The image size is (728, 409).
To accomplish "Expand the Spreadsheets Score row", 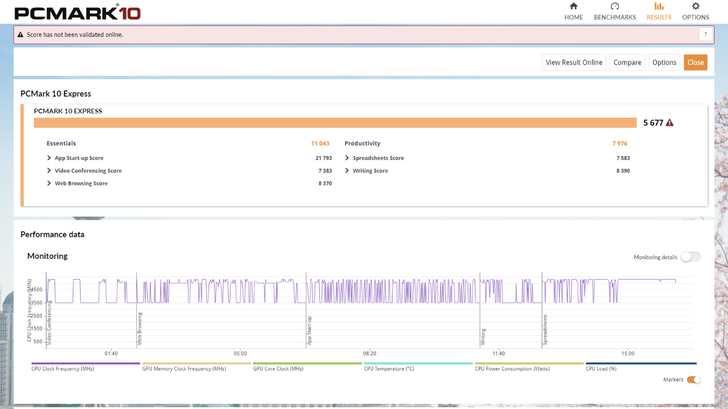I will pos(347,158).
